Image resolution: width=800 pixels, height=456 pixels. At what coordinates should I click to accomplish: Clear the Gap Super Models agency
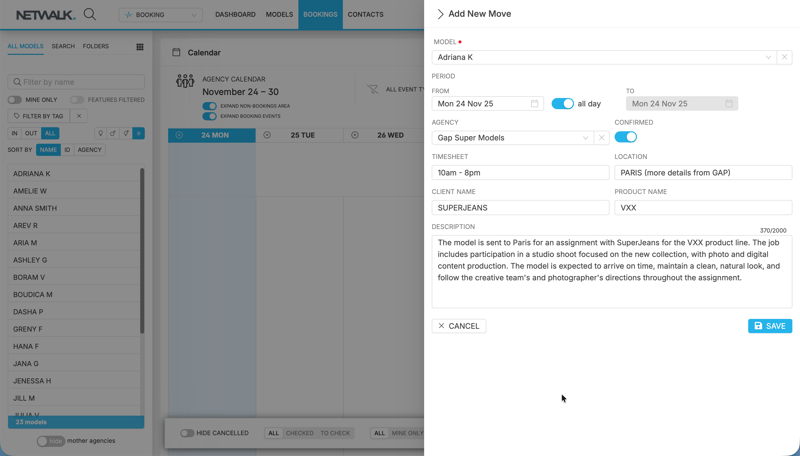click(x=601, y=138)
